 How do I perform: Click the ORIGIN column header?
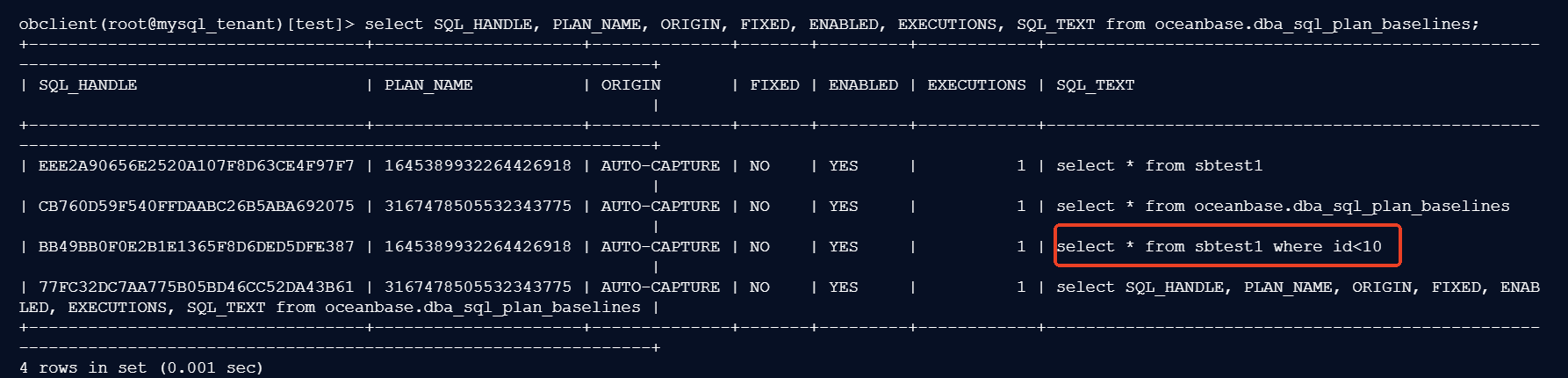[x=630, y=85]
